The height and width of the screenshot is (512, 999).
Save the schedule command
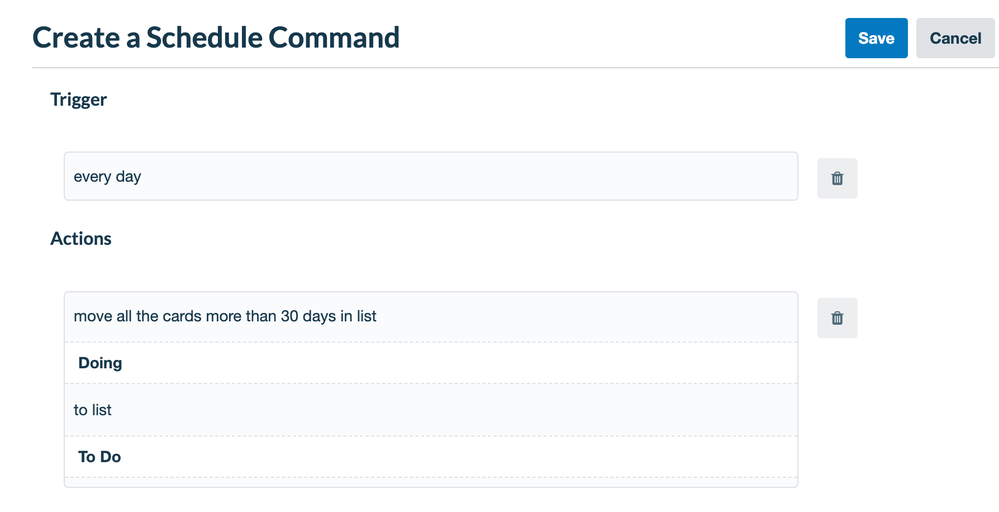pos(876,38)
